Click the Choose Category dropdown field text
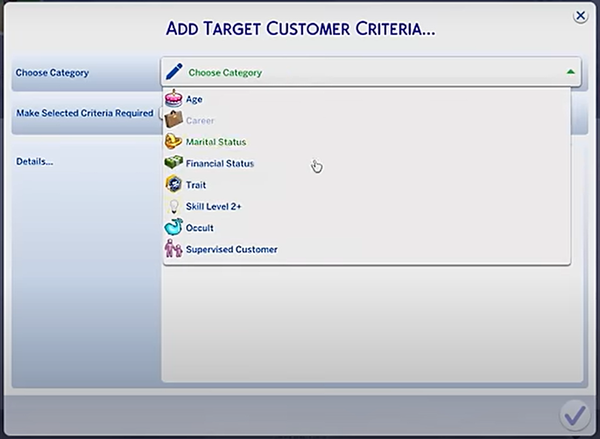600x439 pixels. click(x=225, y=73)
